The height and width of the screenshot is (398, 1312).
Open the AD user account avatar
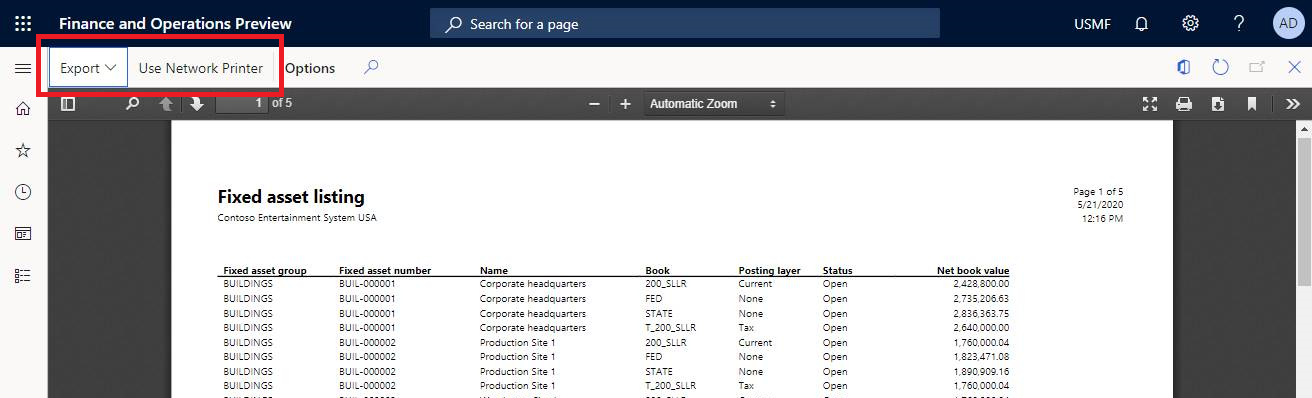1288,23
